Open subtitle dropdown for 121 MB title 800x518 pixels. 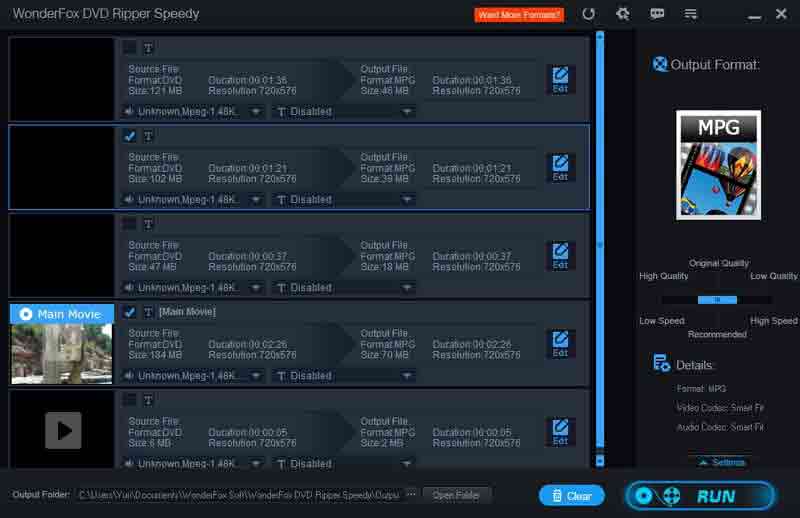[x=344, y=112]
